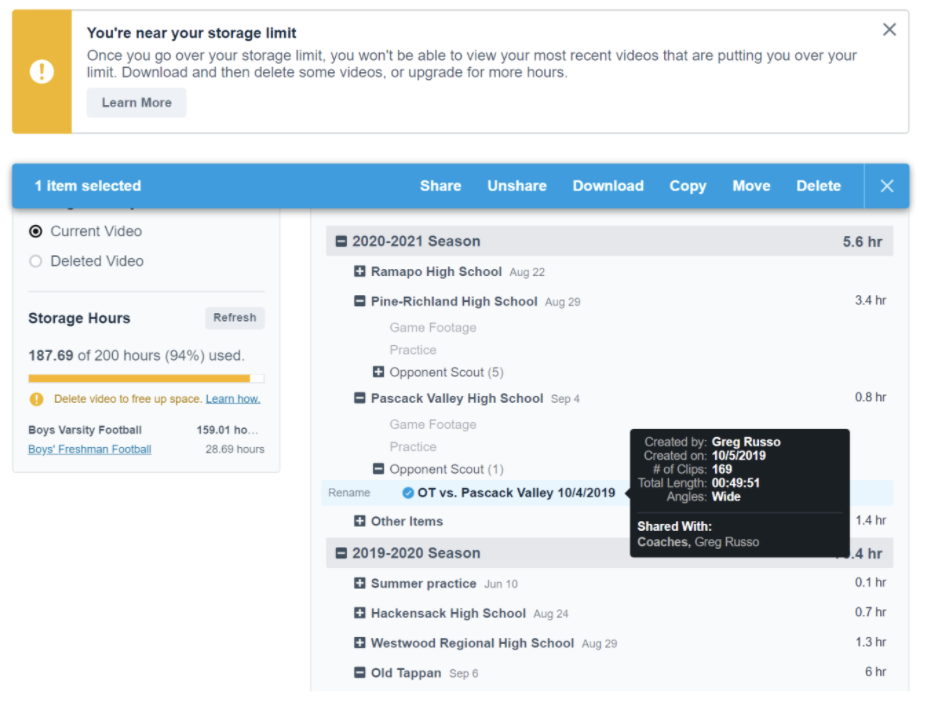Click Share in the selection toolbar
The height and width of the screenshot is (708, 930).
440,186
